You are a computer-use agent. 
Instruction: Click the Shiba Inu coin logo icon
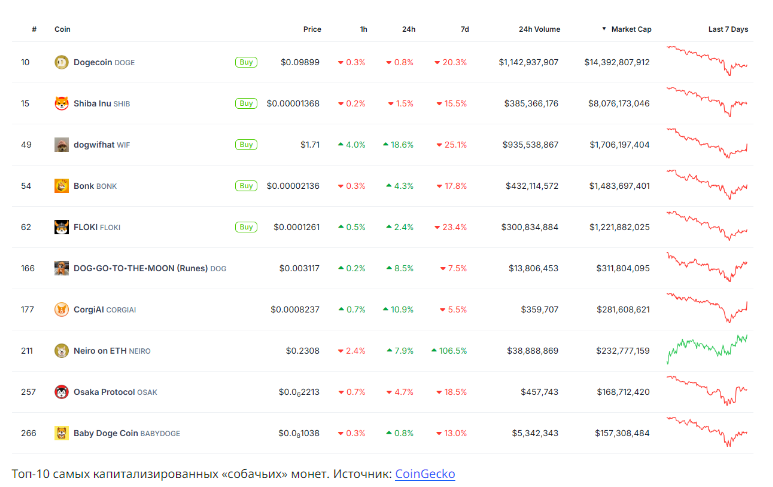coord(61,104)
